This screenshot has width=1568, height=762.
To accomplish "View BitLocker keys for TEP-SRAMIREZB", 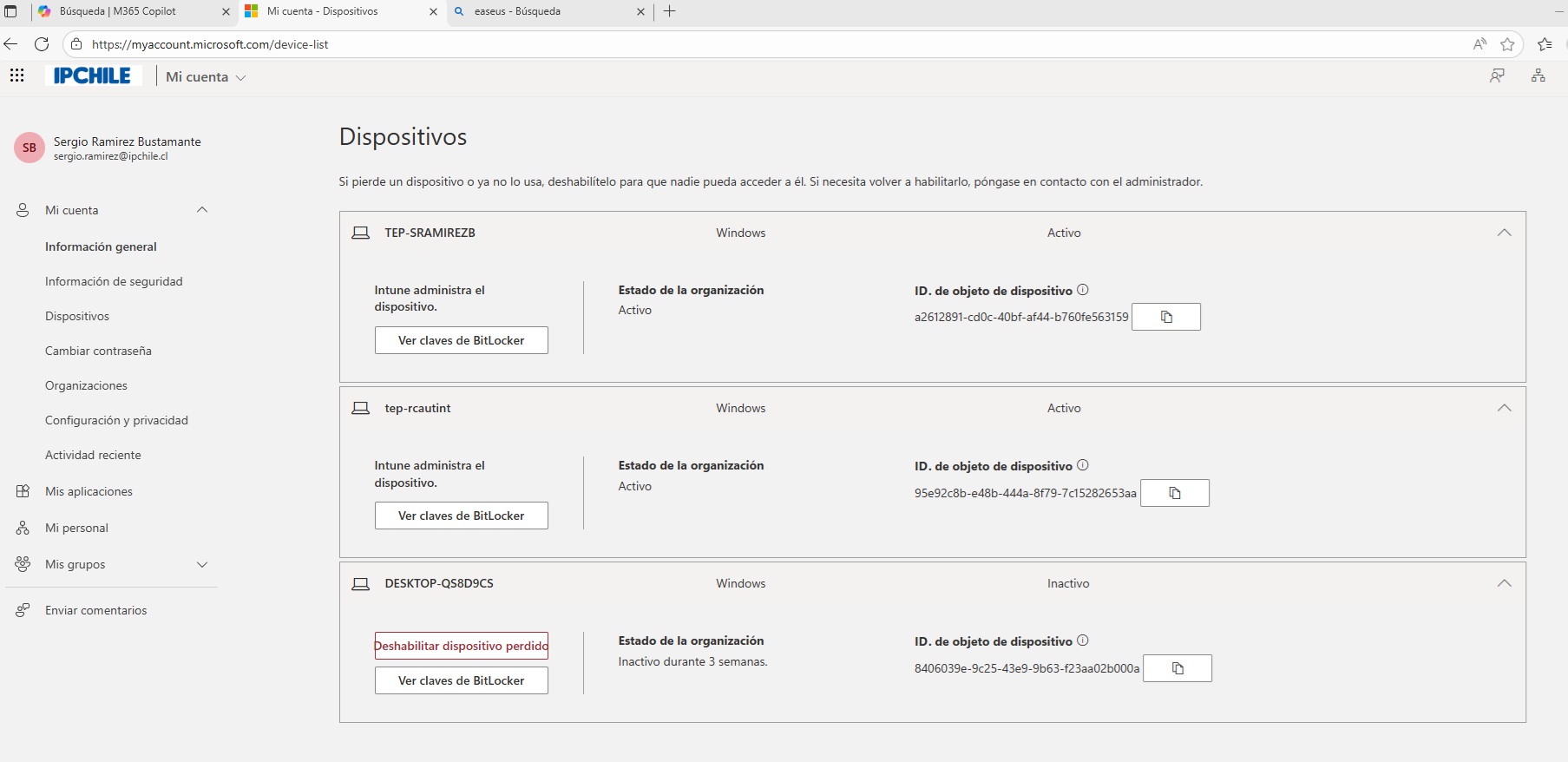I will tap(461, 340).
